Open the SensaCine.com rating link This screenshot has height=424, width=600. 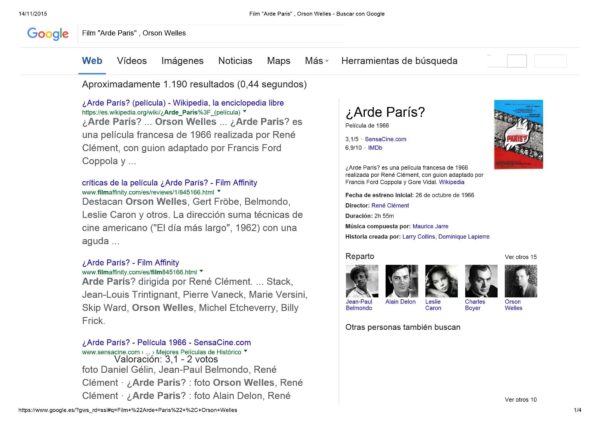pos(385,139)
